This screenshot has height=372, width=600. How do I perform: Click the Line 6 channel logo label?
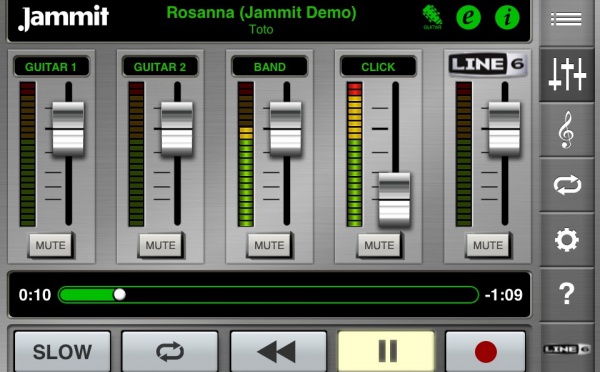coord(488,64)
